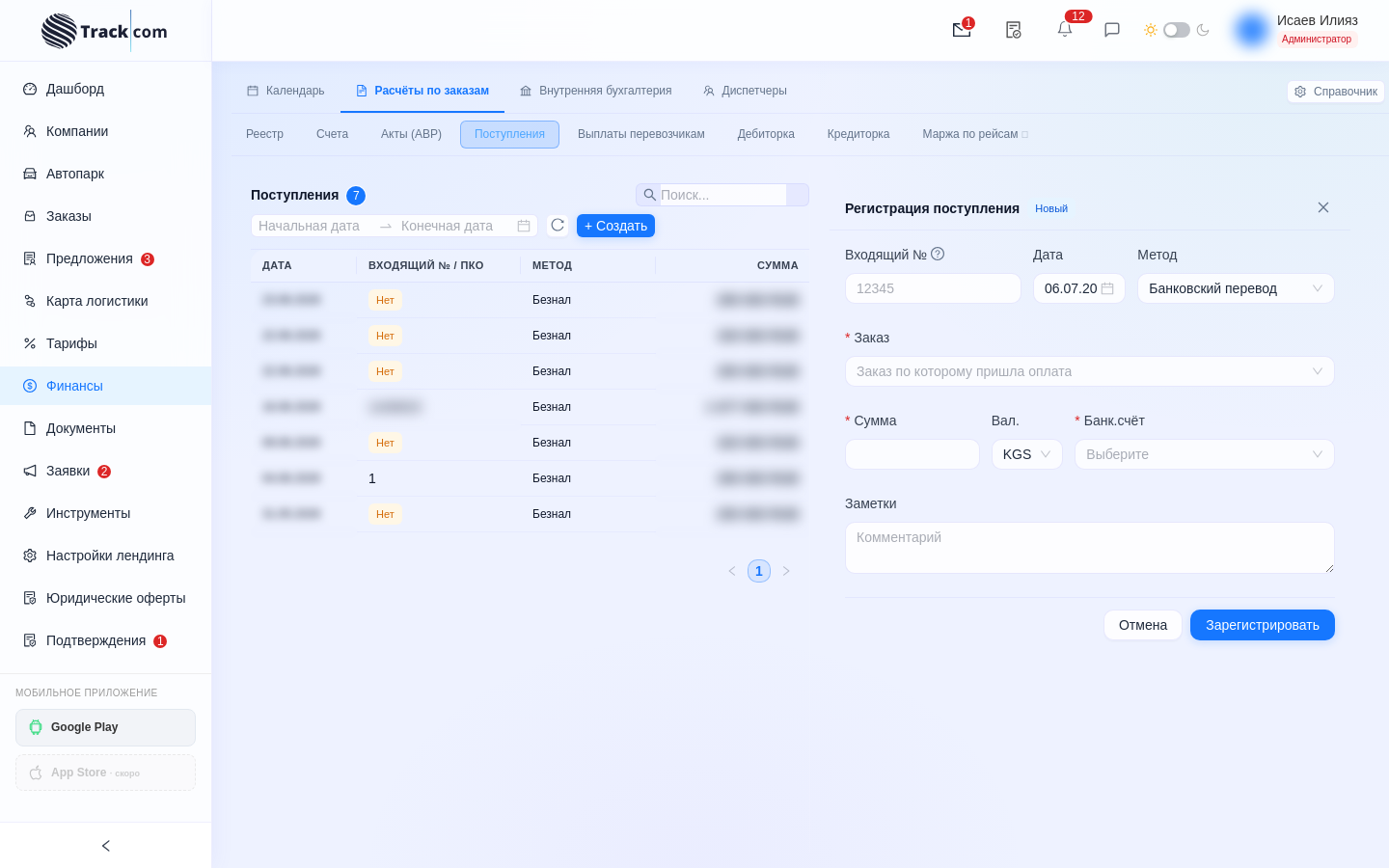Screen dimensions: 1389x868
Task: Open the document approvals icon in header
Action: coord(1013,30)
